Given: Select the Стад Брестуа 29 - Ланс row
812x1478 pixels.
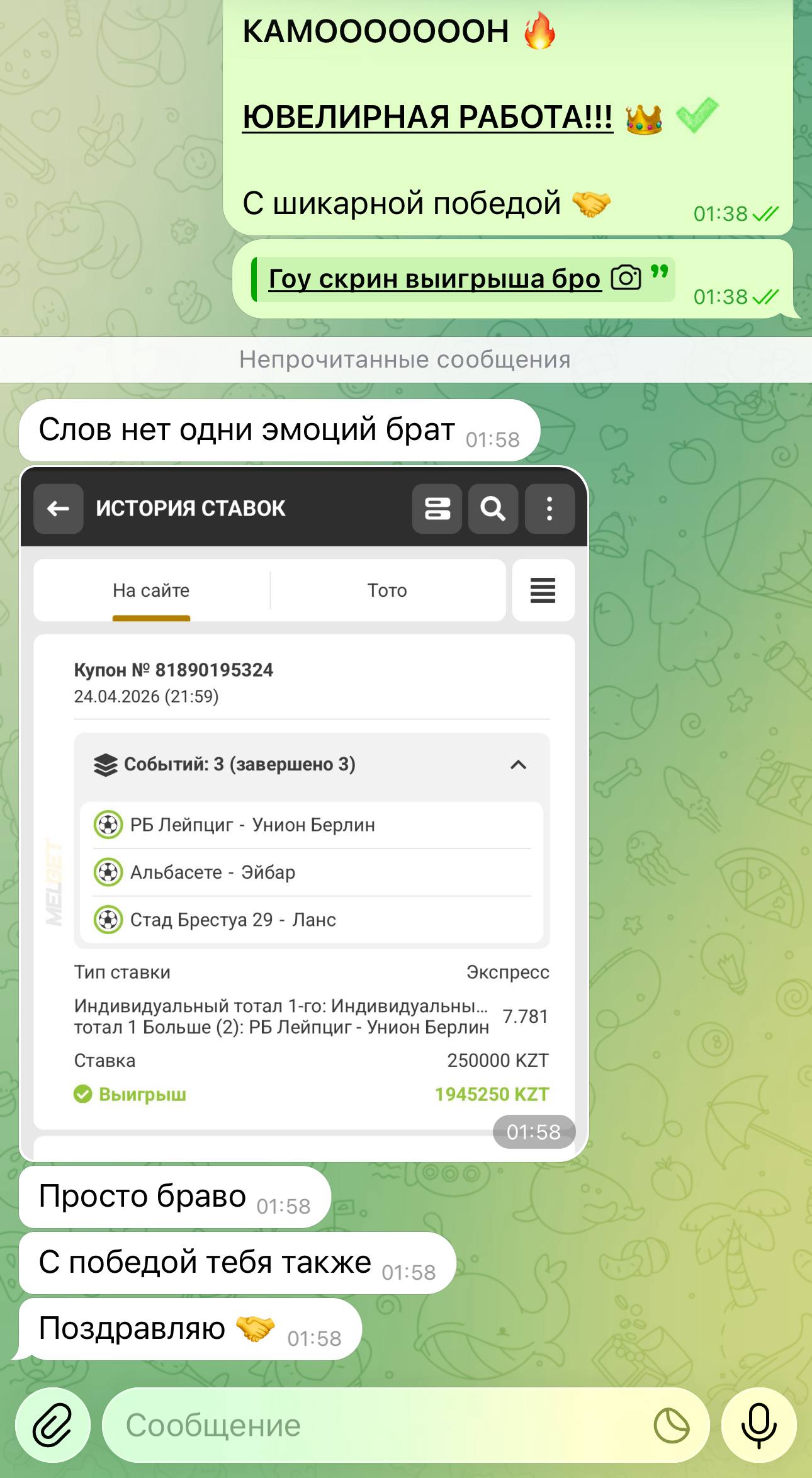Looking at the screenshot, I should [x=312, y=920].
